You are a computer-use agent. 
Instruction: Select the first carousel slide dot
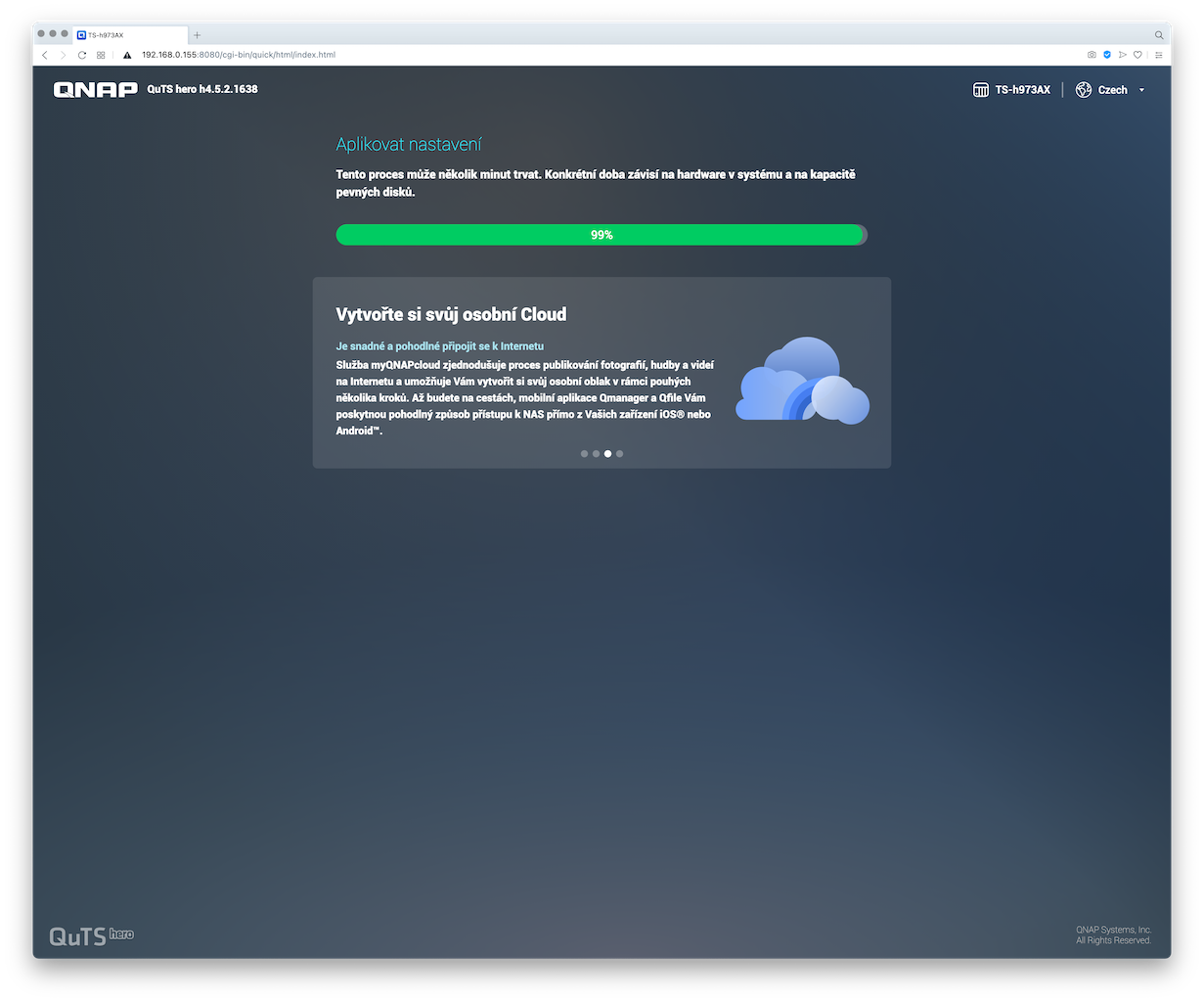(x=584, y=454)
